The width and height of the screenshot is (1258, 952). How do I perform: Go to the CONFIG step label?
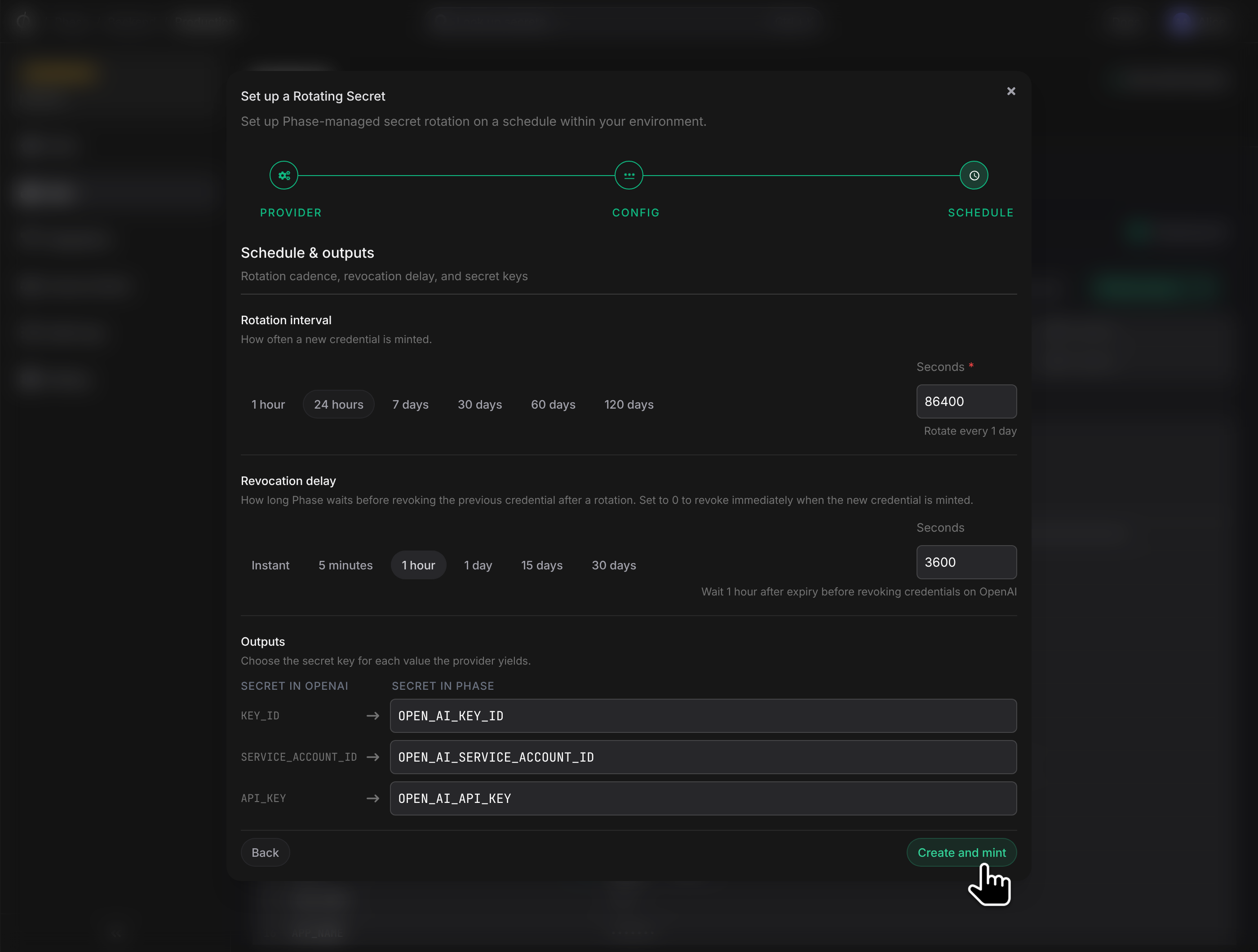pyautogui.click(x=635, y=212)
